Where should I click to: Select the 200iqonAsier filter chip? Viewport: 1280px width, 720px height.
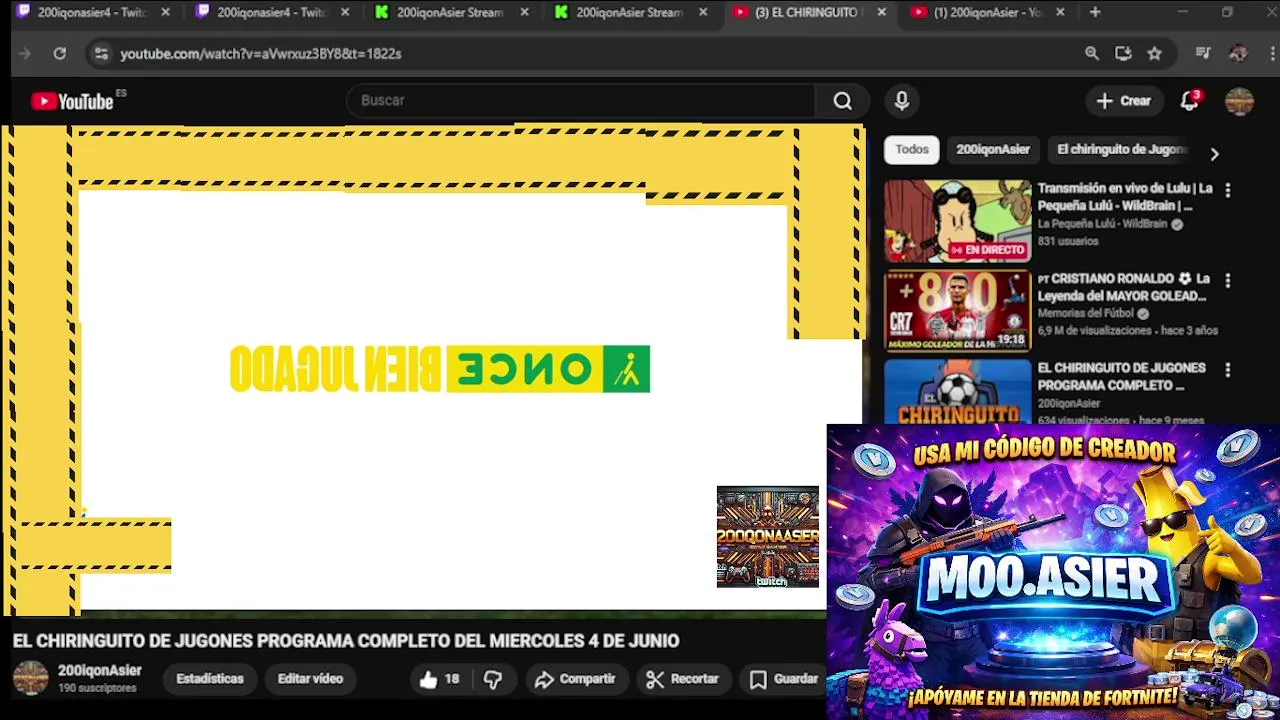pyautogui.click(x=992, y=149)
